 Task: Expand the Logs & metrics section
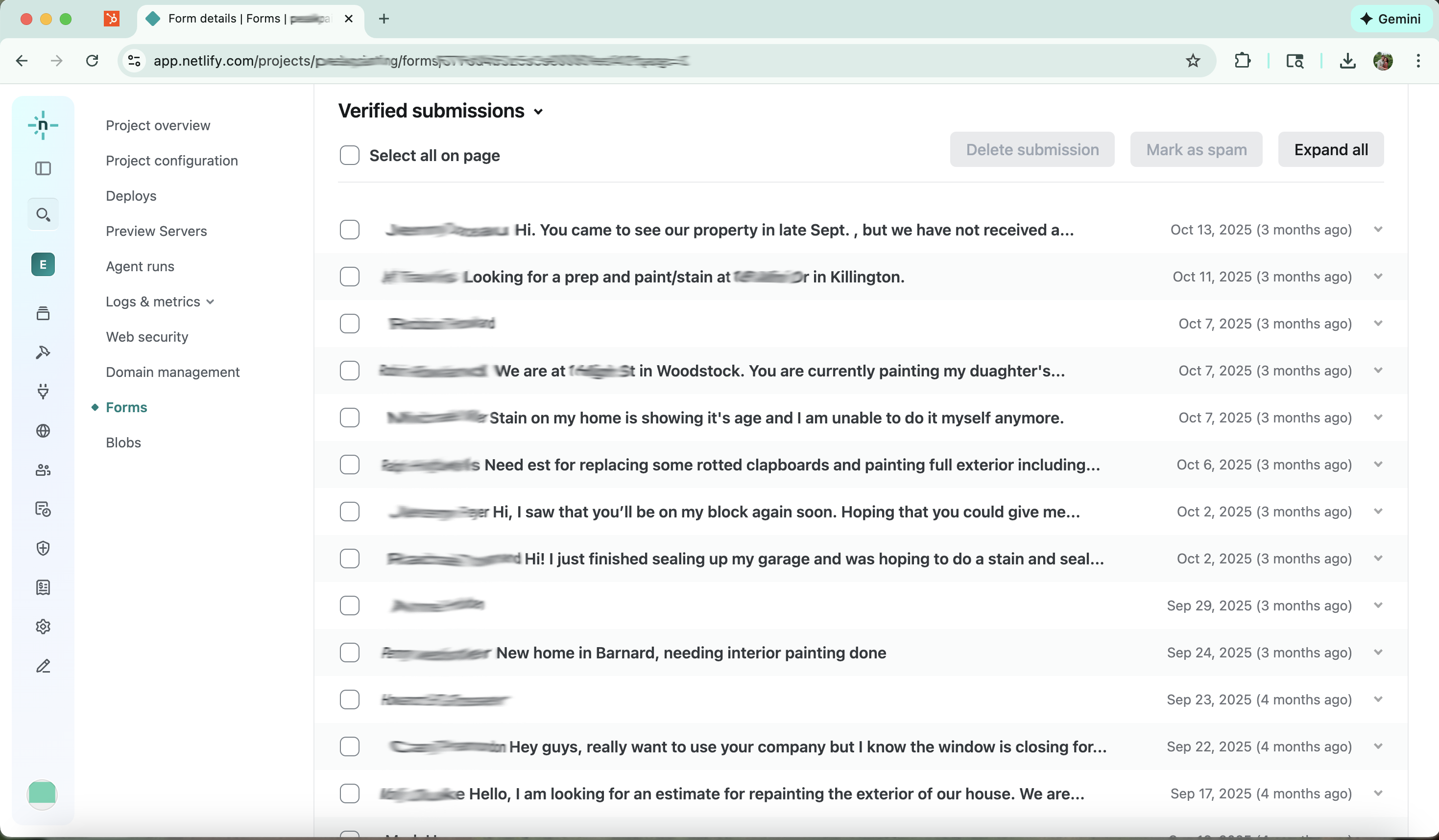[210, 302]
